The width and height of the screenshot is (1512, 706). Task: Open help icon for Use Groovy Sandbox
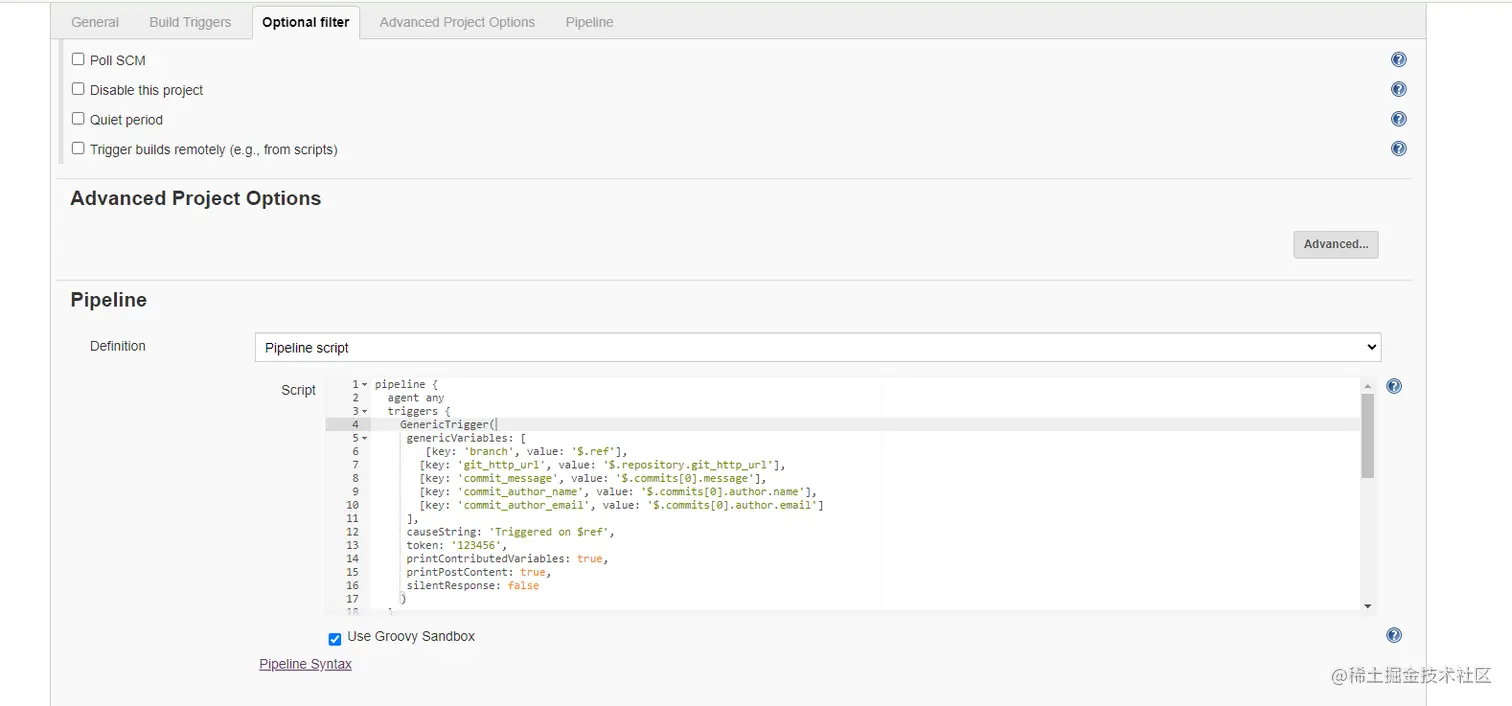coord(1394,635)
